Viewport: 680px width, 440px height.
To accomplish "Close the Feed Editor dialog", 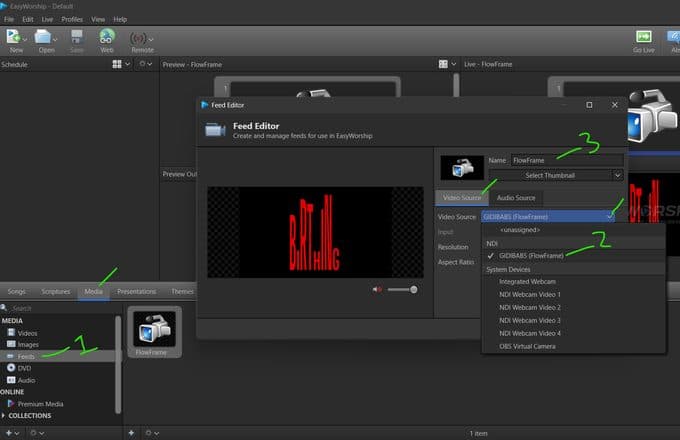I will [x=615, y=105].
